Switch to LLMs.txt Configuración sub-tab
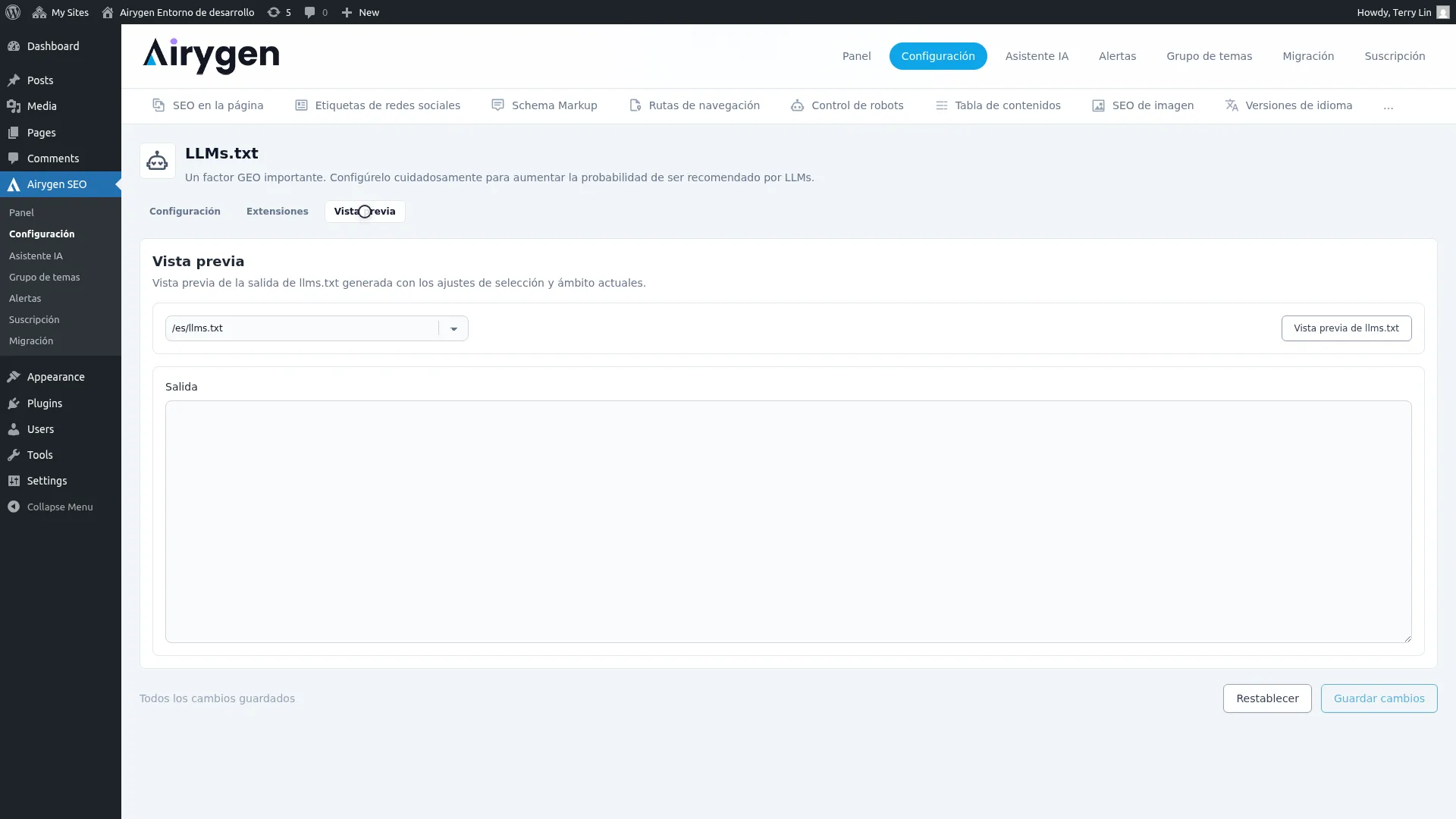Viewport: 1456px width, 819px height. (185, 212)
